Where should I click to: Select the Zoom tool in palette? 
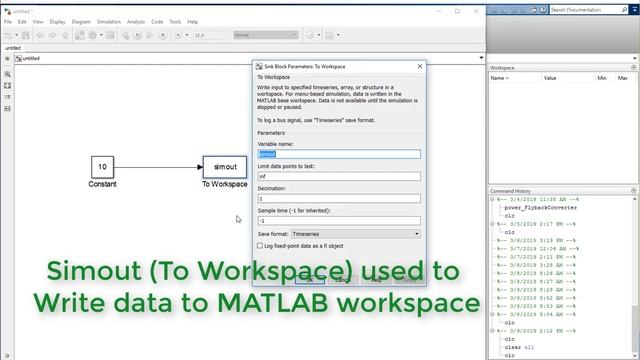(7, 74)
